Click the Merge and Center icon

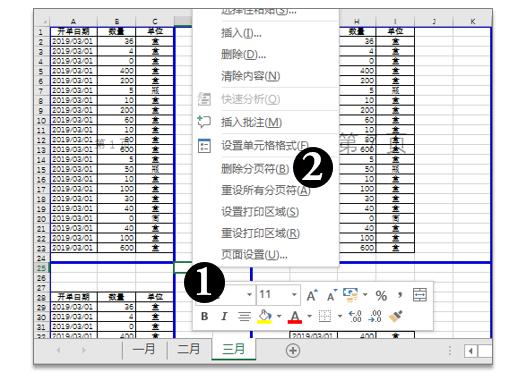coord(420,295)
